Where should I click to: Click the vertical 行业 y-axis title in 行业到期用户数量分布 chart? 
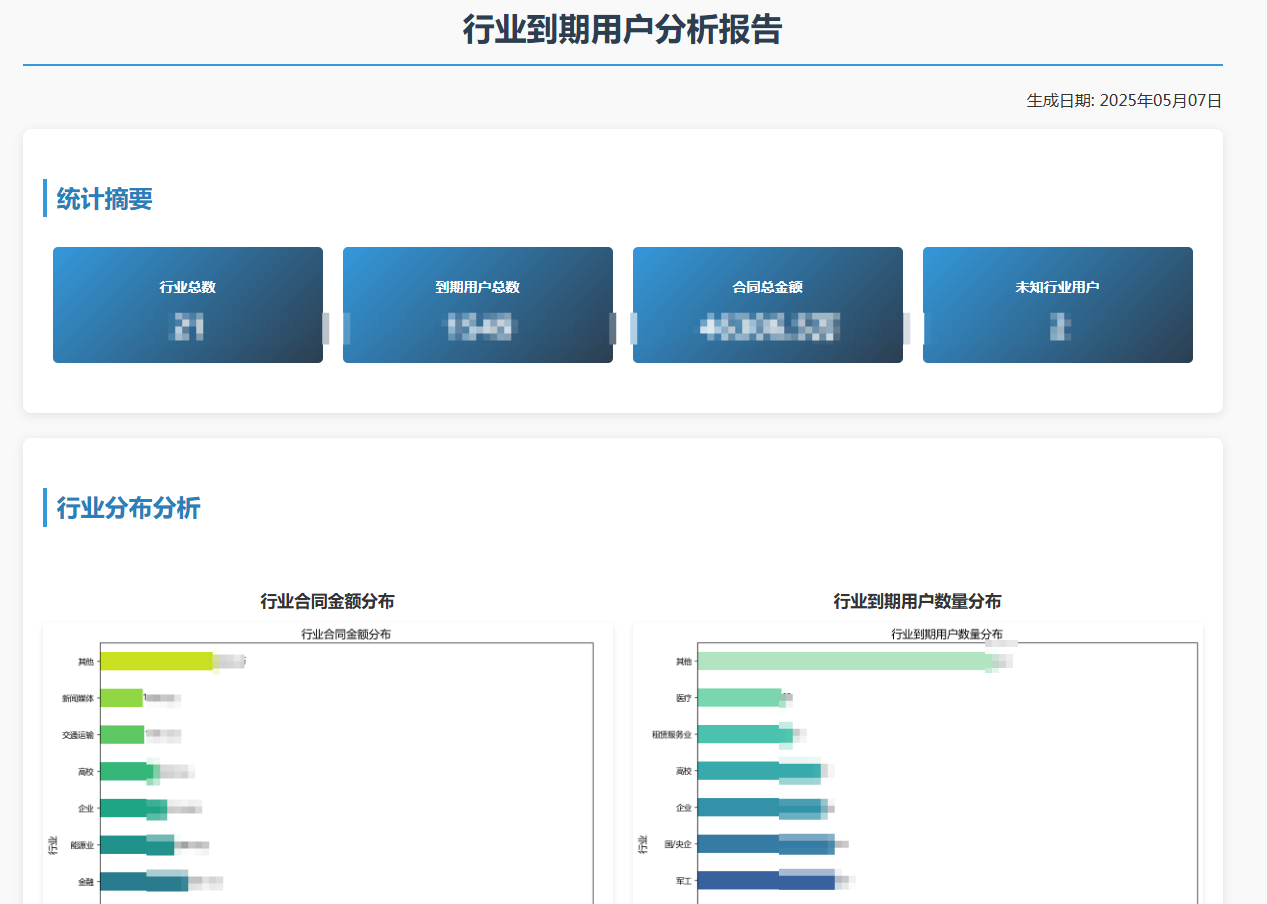642,846
